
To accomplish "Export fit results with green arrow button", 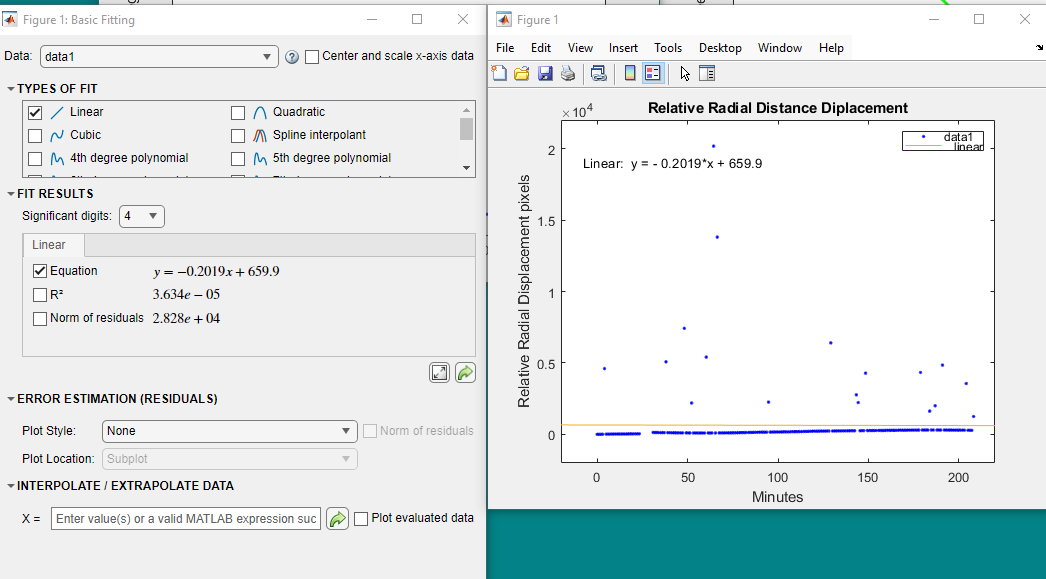I will tap(464, 372).
